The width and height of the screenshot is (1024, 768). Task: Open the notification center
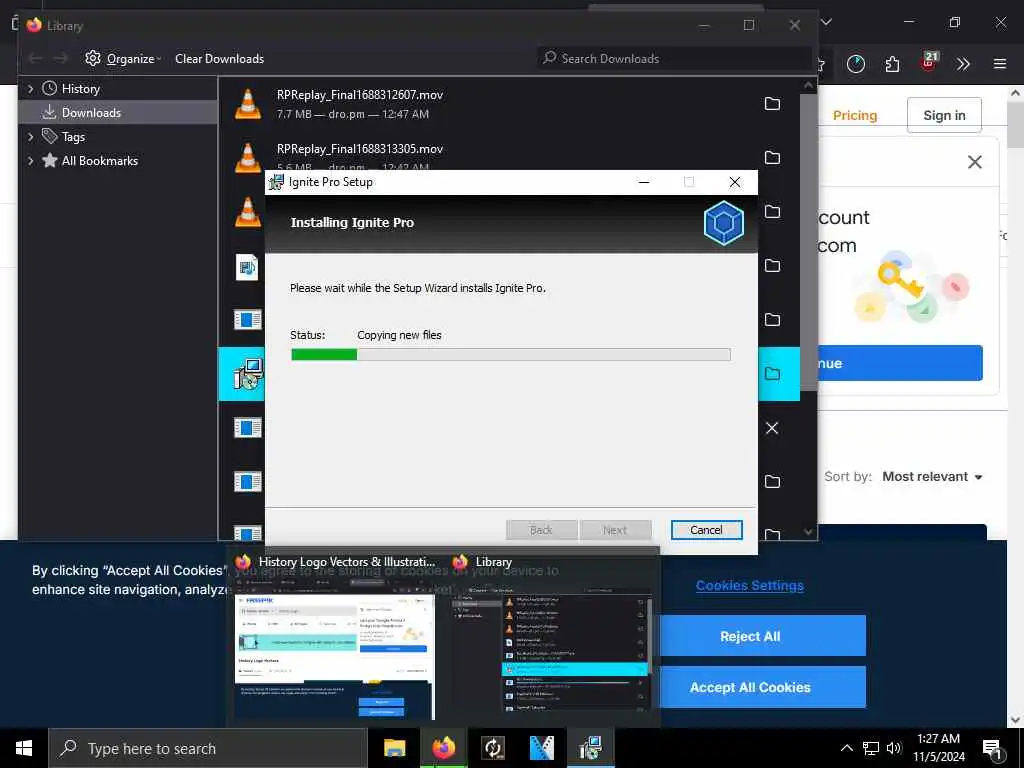(993, 749)
